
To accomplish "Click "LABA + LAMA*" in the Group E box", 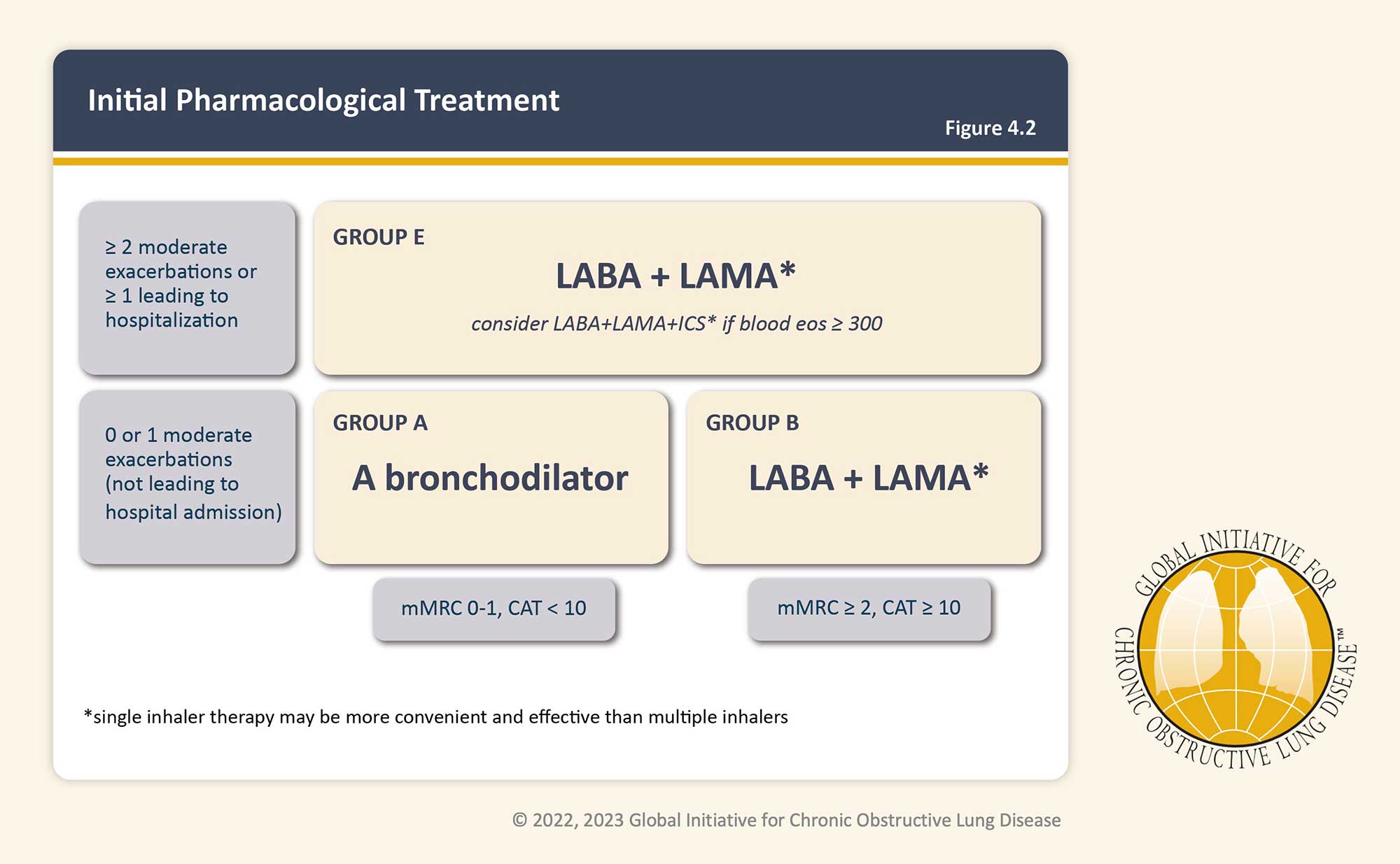I will (675, 275).
